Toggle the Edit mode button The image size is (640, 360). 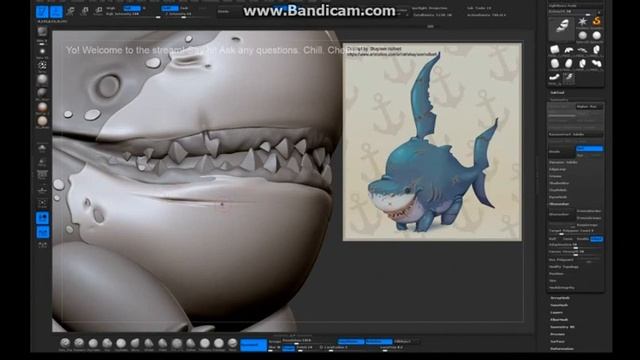pyautogui.click(x=42, y=12)
